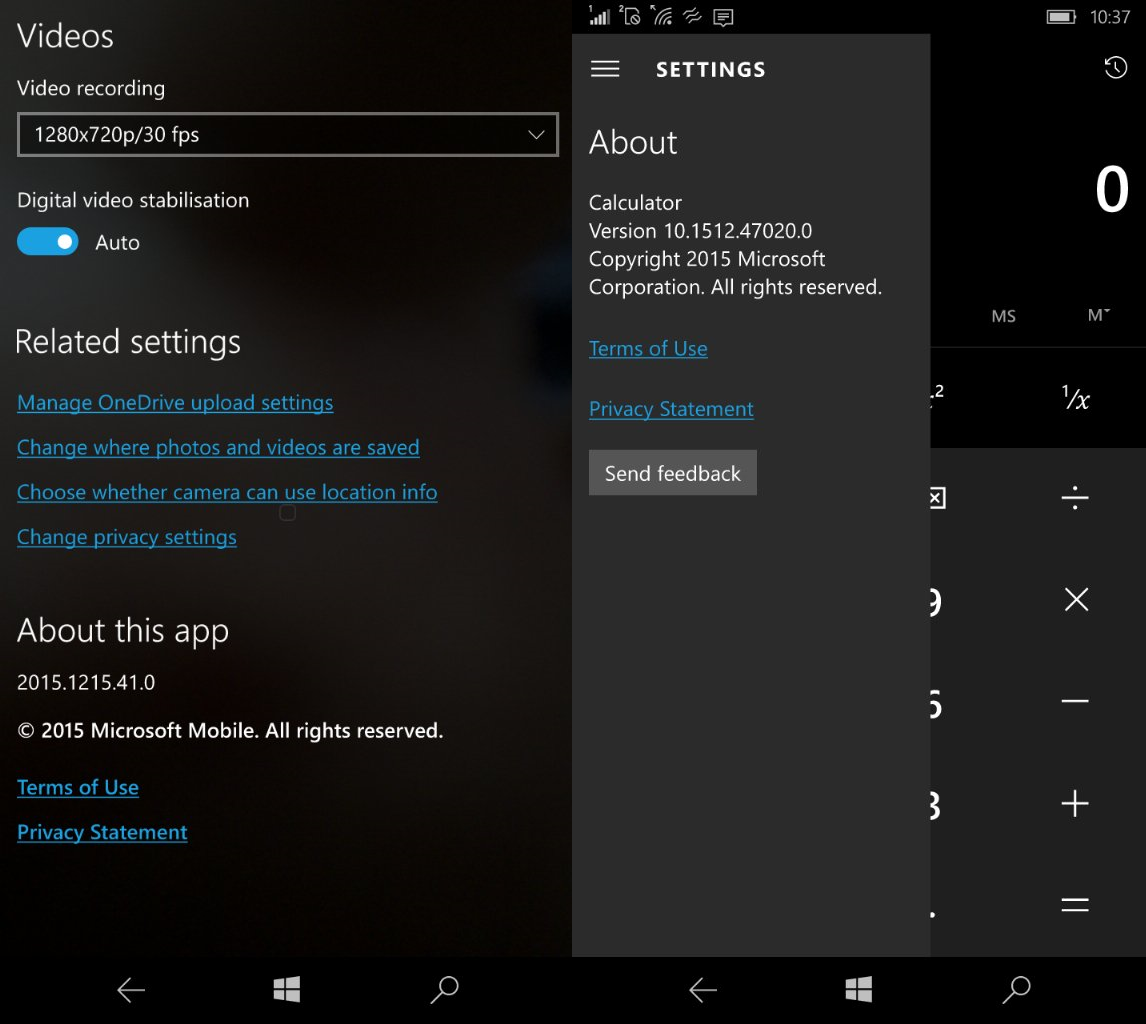Open Calculator Privacy Statement link
1146x1024 pixels.
click(671, 409)
